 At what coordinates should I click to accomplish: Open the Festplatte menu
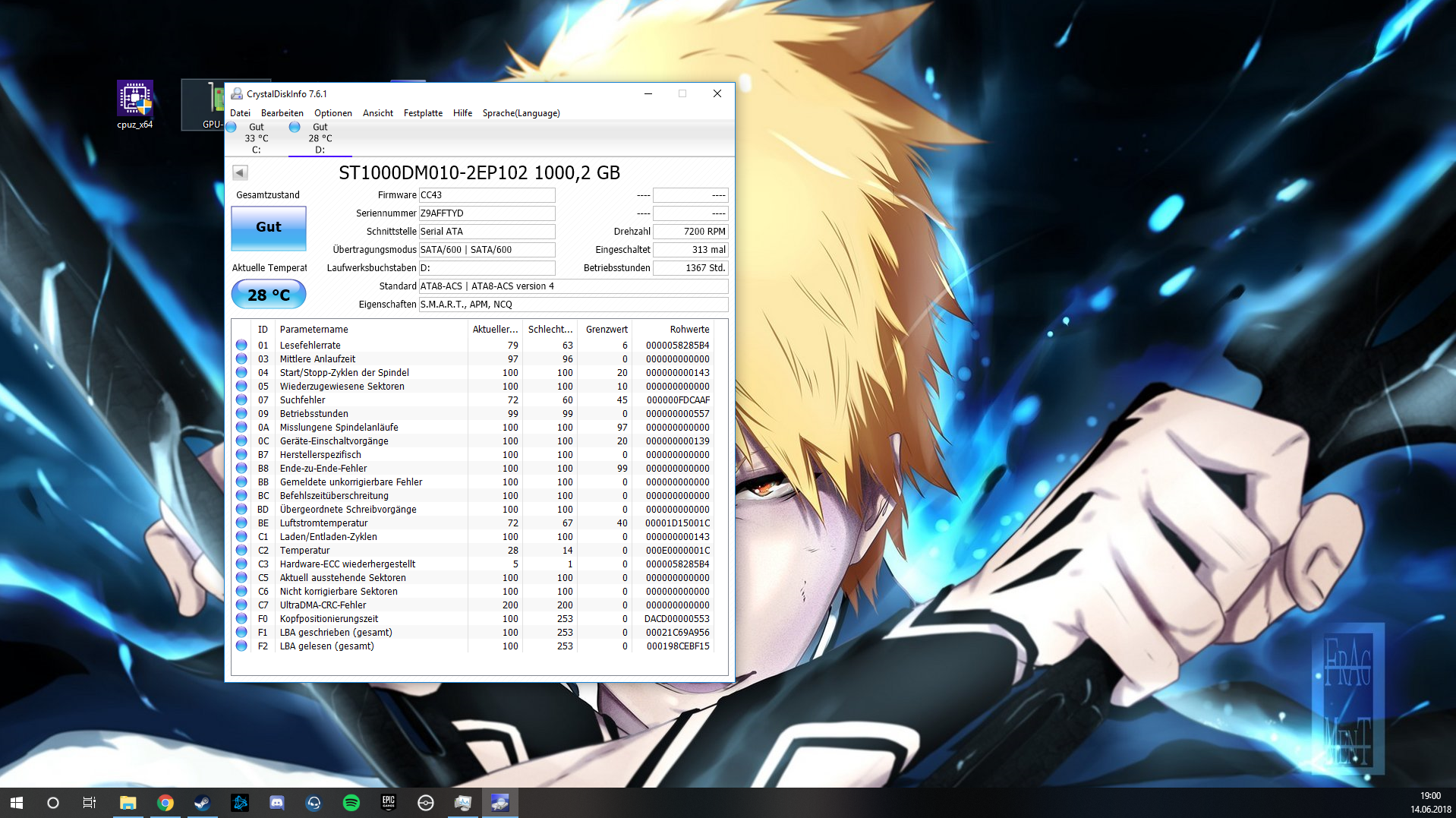point(423,113)
